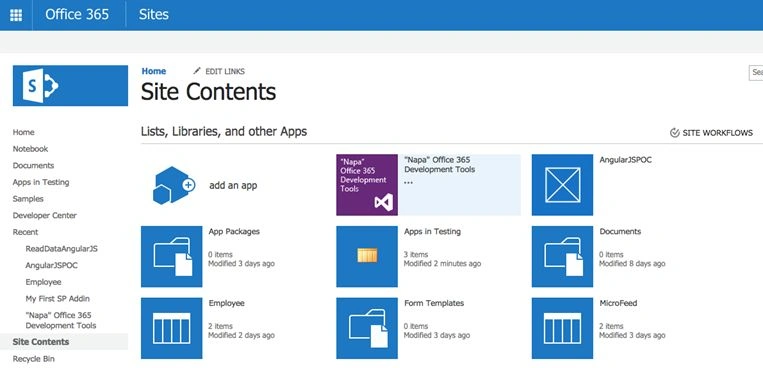Screen dimensions: 763x368
Task: Open the Napa Office 365 Development Tools tile
Action: 367,185
